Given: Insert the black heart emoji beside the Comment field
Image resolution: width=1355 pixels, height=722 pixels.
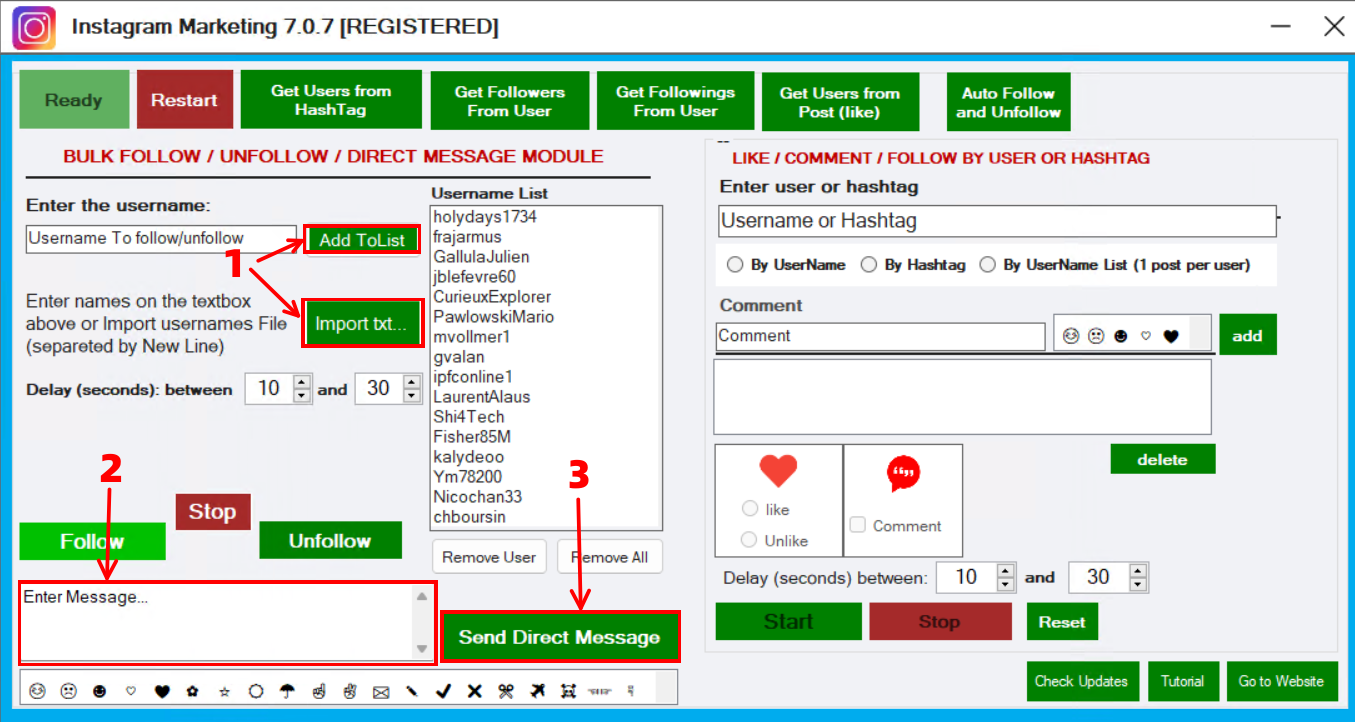Looking at the screenshot, I should click(1171, 336).
